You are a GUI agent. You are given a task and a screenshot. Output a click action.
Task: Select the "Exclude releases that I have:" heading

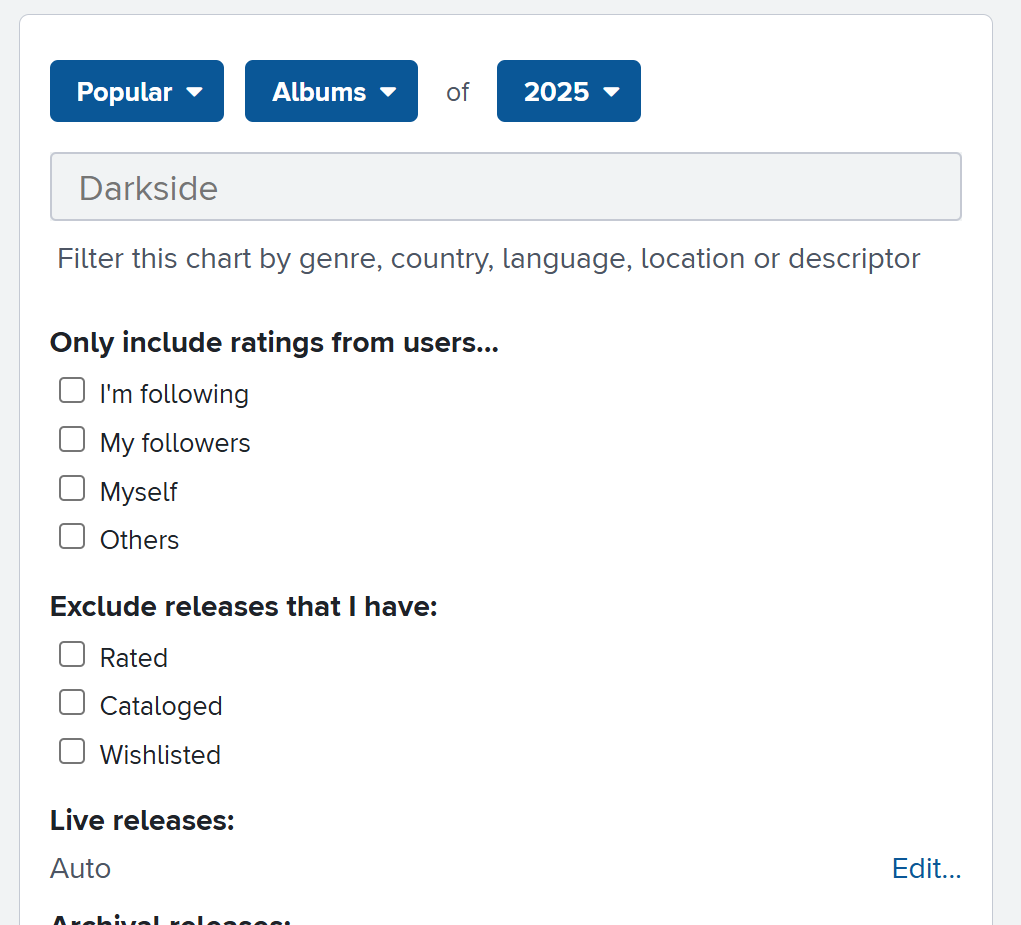(244, 607)
